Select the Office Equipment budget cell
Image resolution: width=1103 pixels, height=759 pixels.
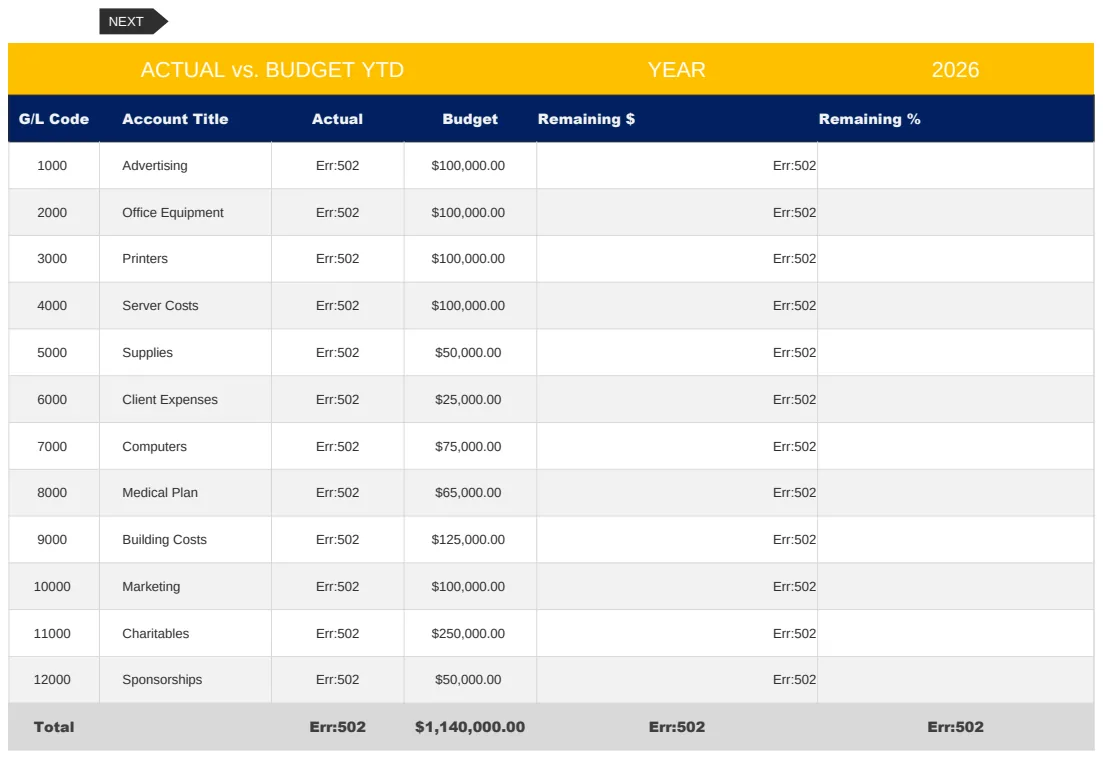coord(470,212)
